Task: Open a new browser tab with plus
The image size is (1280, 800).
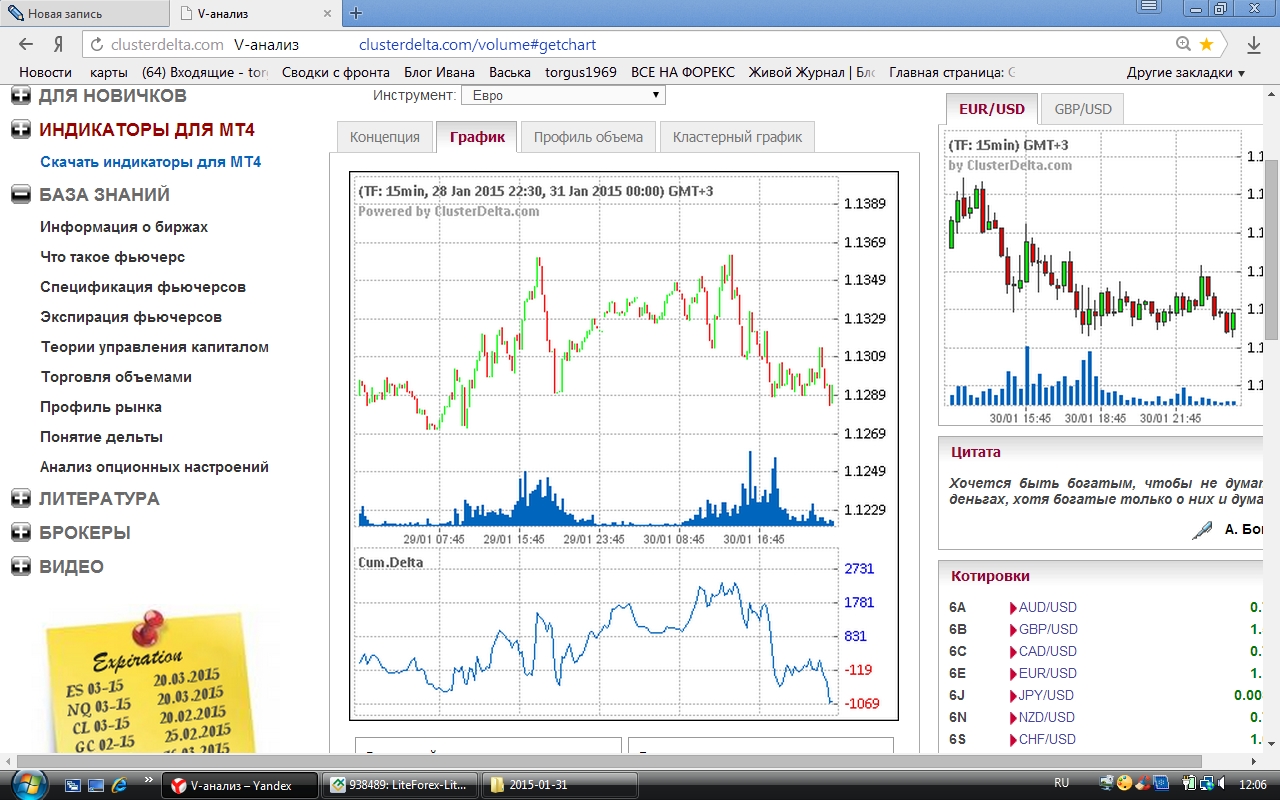Action: coord(356,13)
